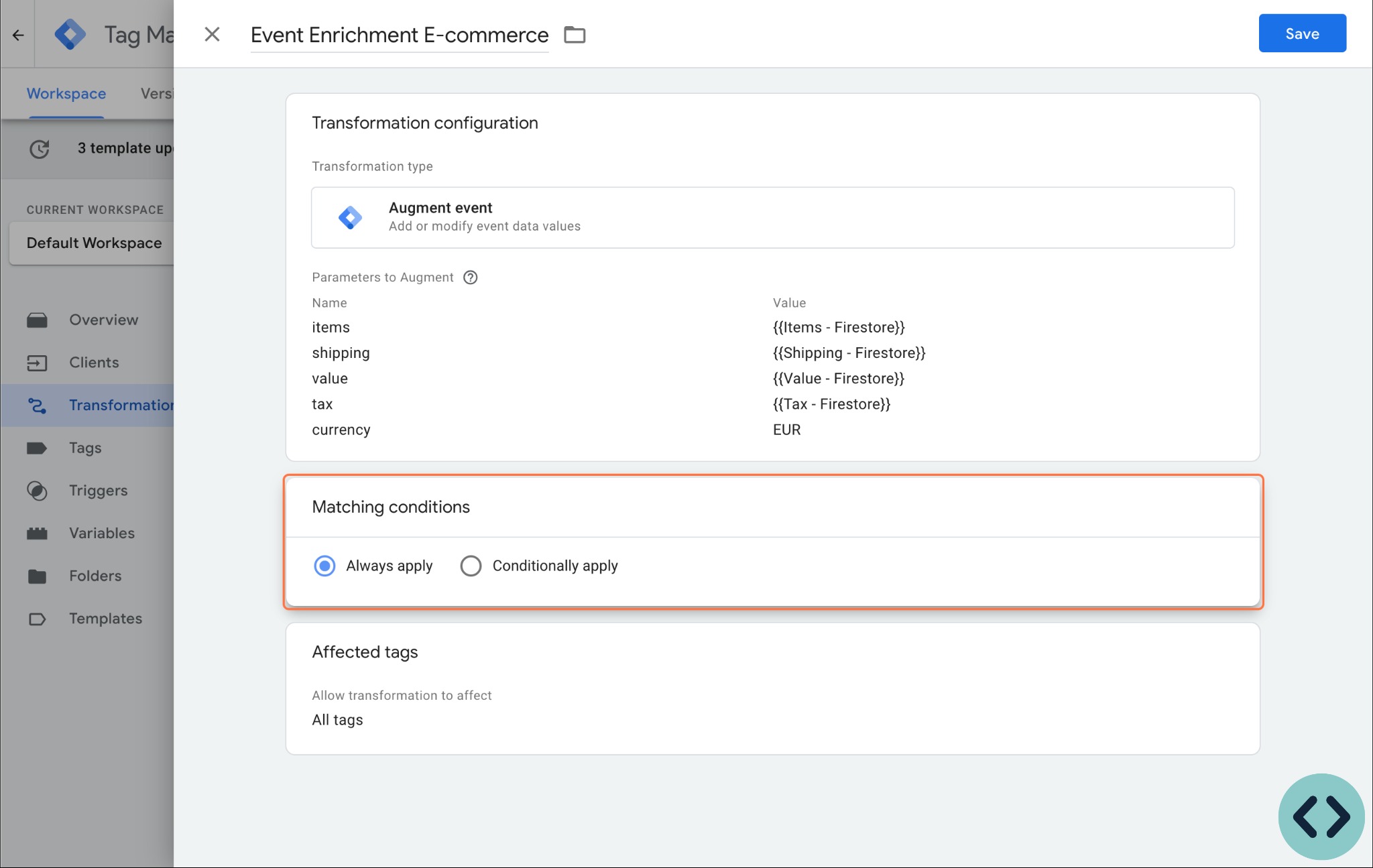The height and width of the screenshot is (868, 1373).
Task: Click the {{Items - Firestore}} value
Action: point(839,327)
